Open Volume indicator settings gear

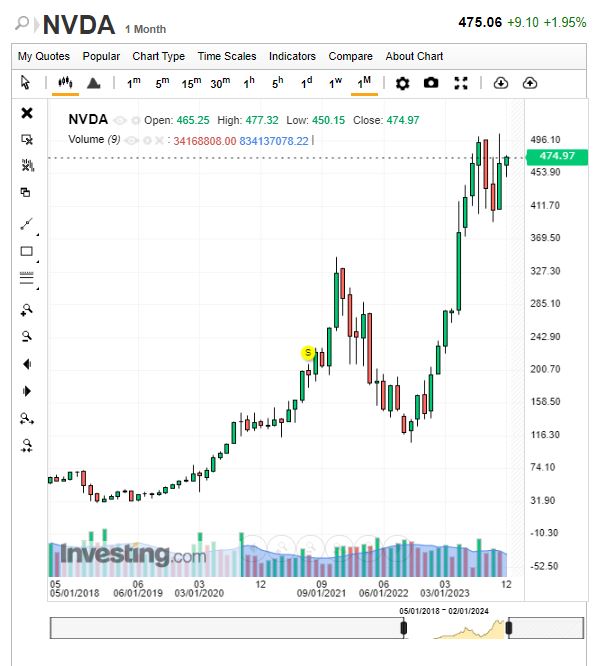coord(147,141)
